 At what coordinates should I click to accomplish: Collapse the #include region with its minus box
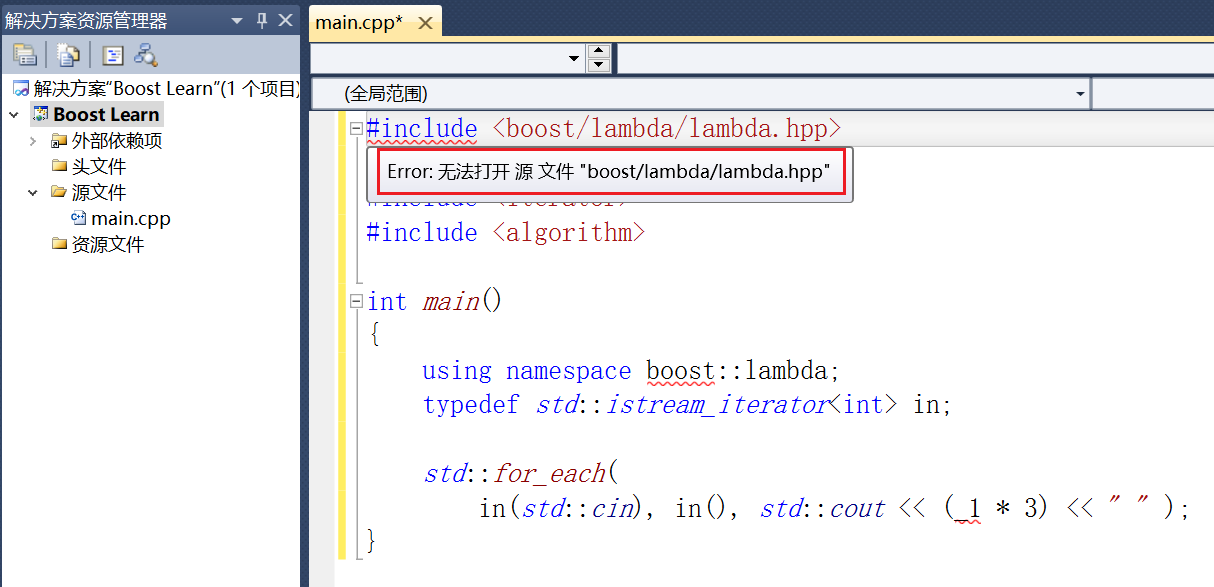point(356,128)
